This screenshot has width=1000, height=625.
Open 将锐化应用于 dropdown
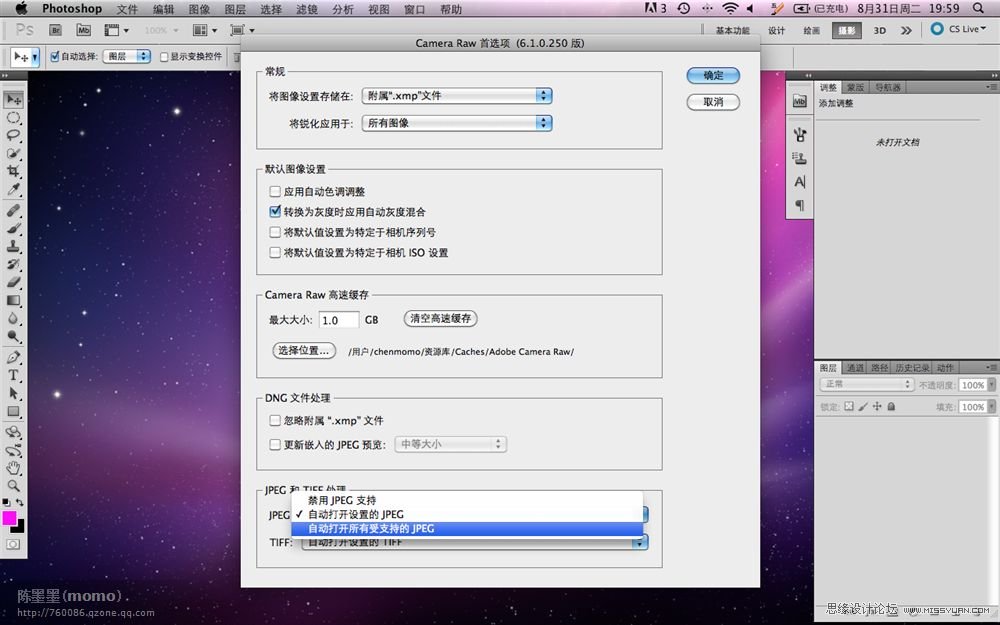point(457,123)
